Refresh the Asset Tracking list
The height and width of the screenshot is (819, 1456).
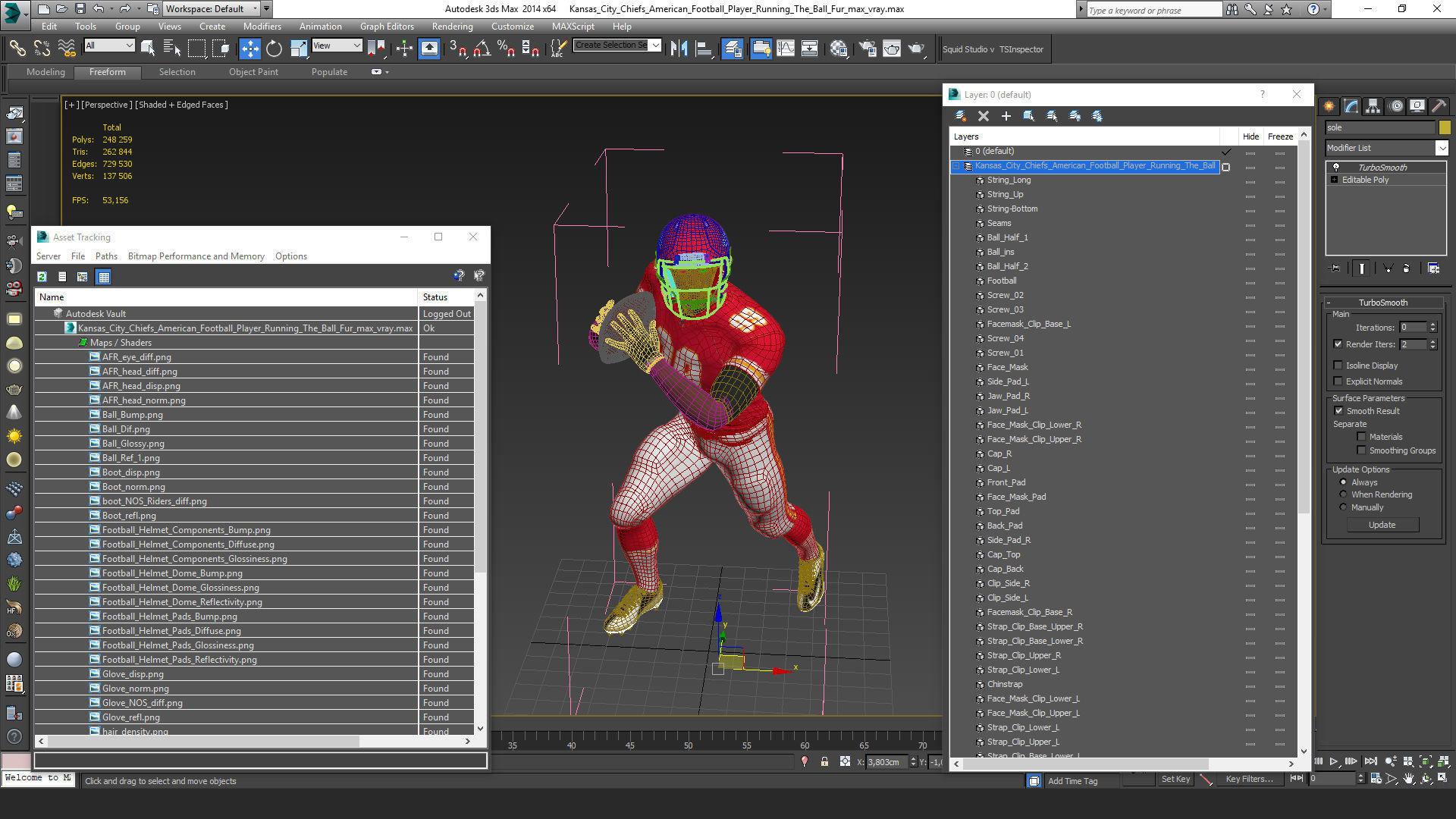click(42, 277)
